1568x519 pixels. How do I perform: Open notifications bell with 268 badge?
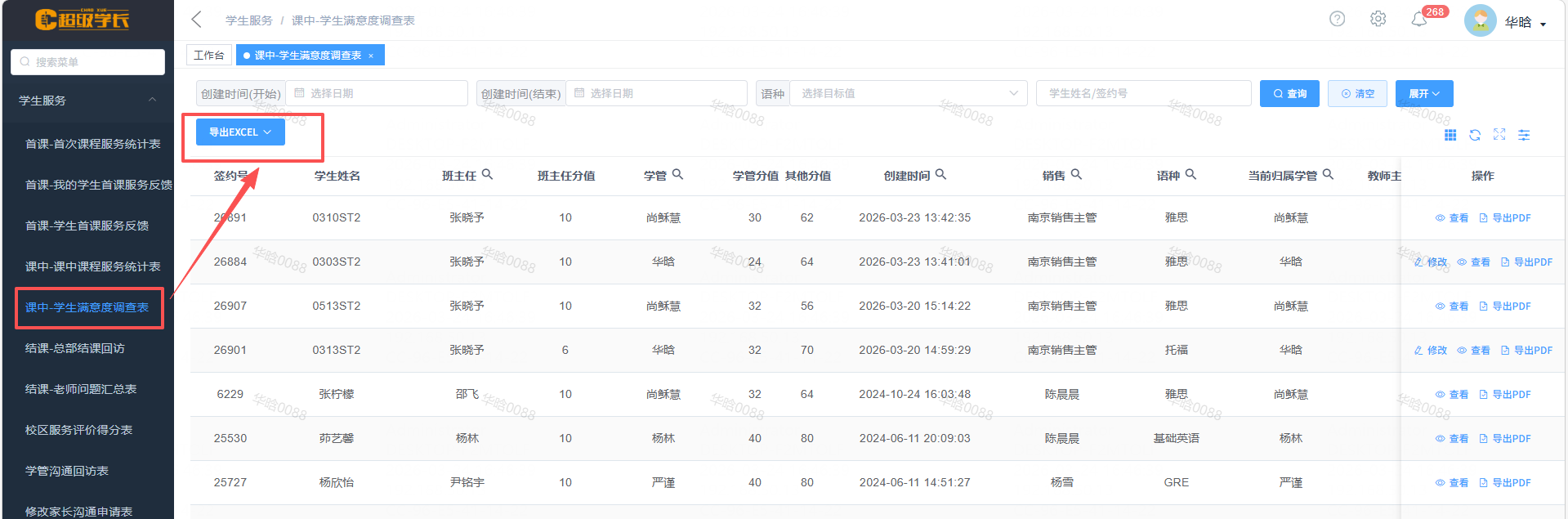click(x=1419, y=20)
